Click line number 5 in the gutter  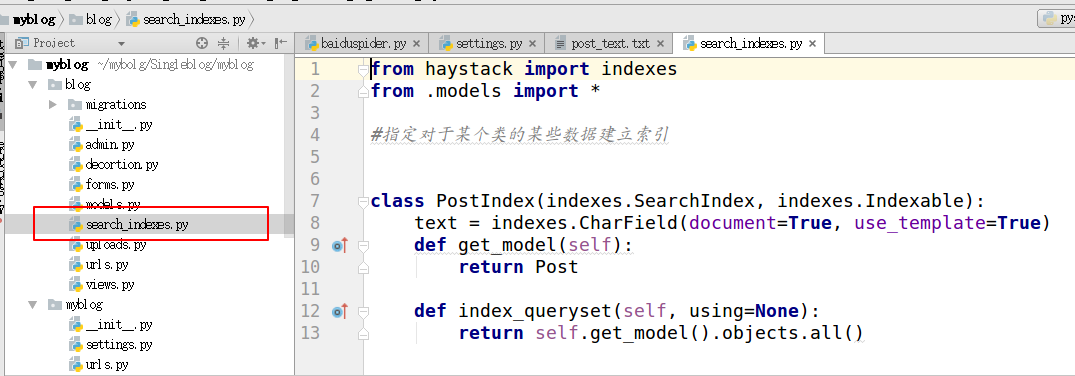coord(315,157)
